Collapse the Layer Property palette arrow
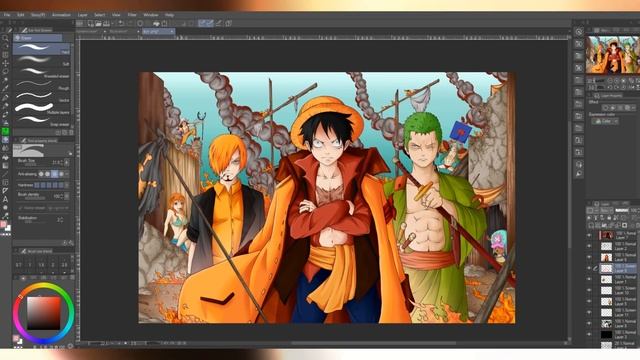640x360 pixels. (x=589, y=96)
